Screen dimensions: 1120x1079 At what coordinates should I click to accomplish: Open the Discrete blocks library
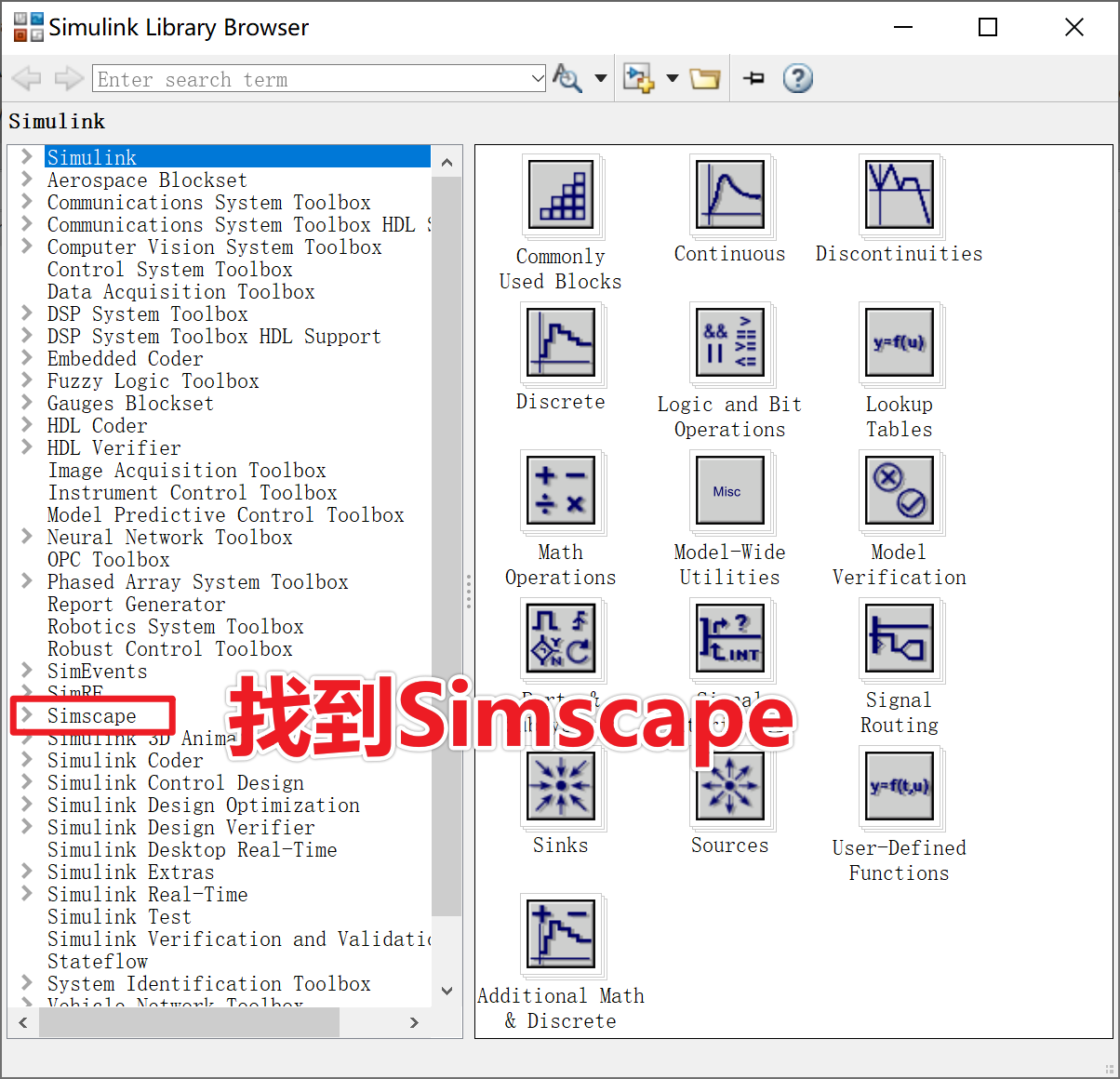tap(560, 343)
